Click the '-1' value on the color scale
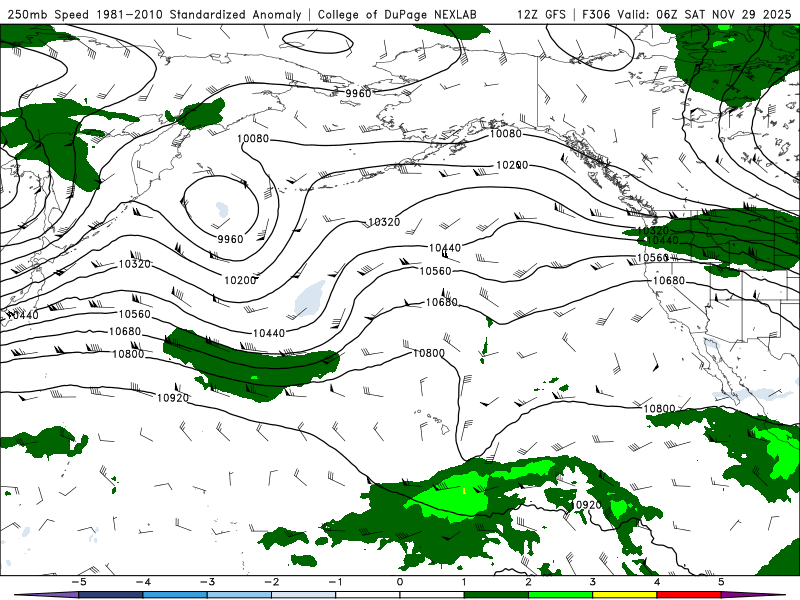800x600 pixels. coord(335,582)
